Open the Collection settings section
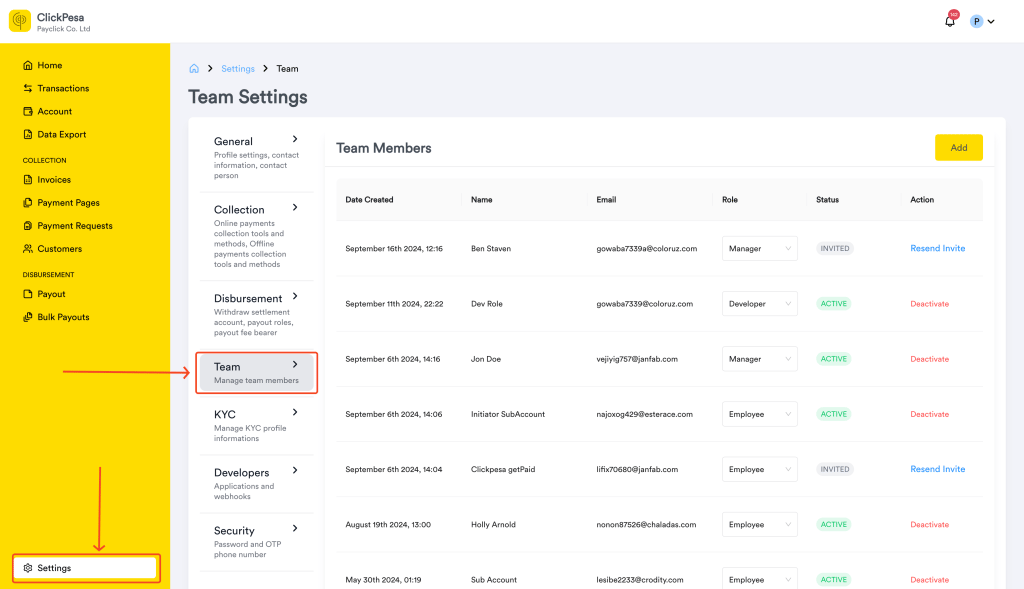The image size is (1024, 589). point(256,236)
